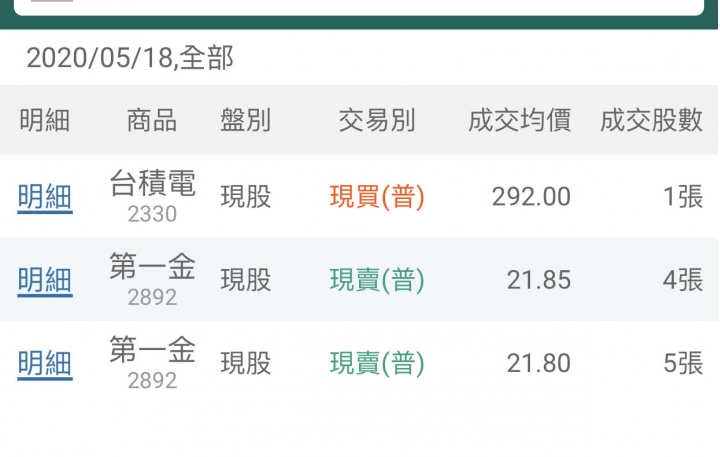
Task: Tap the 1張 share quantity
Action: click(x=683, y=197)
